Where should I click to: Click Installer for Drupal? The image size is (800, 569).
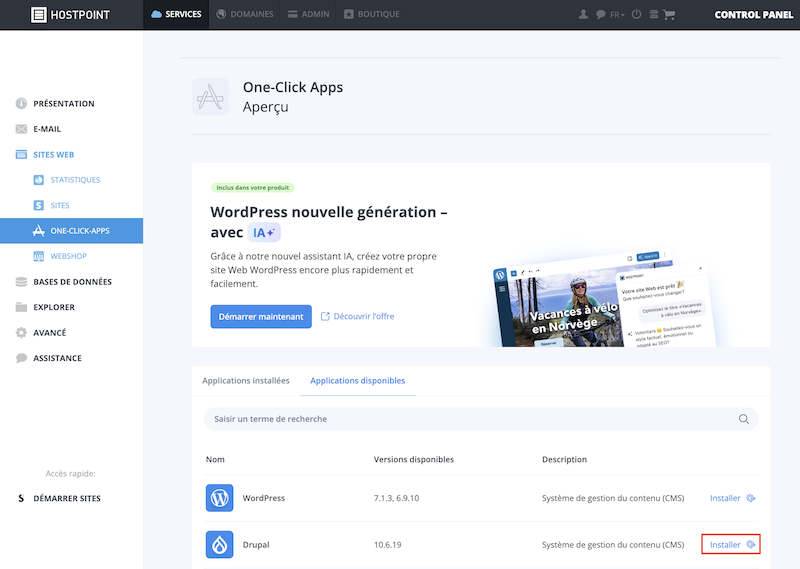point(731,544)
